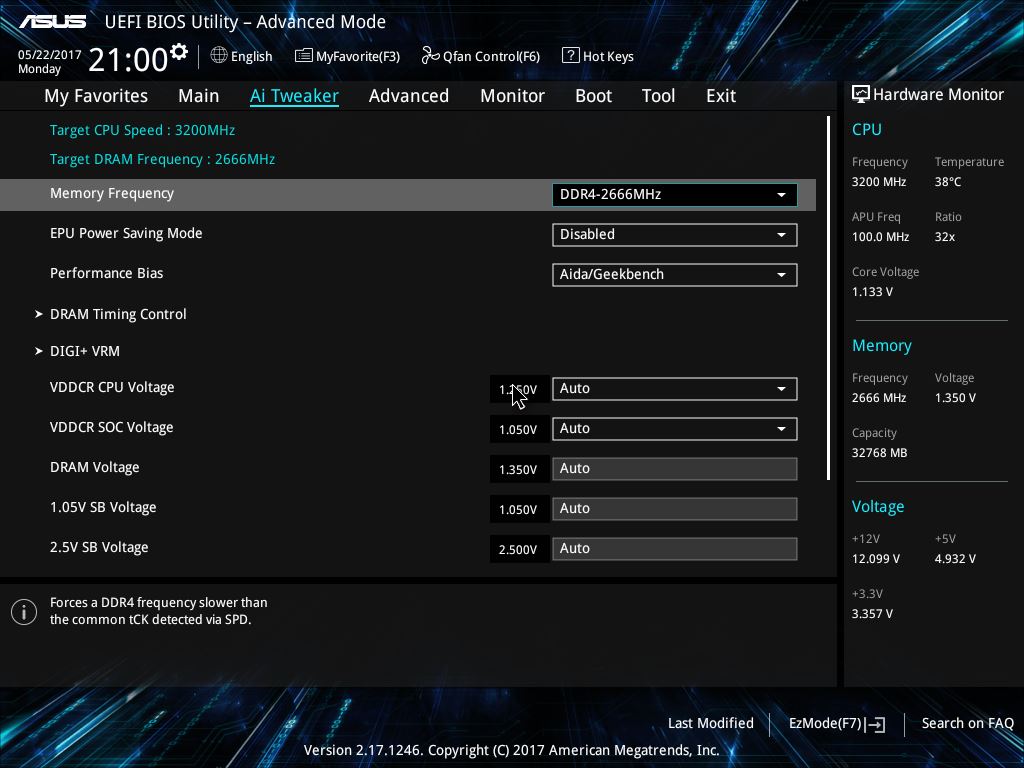Switch to the Advanced tab
Screen dimensions: 1024x768
[x=408, y=96]
